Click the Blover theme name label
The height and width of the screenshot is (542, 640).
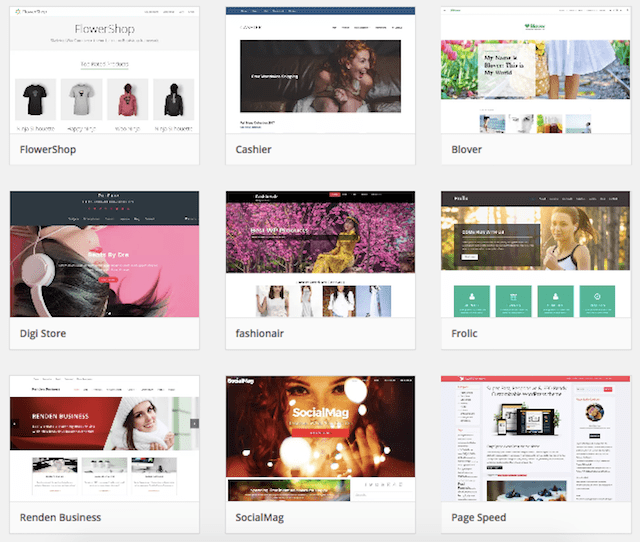tap(465, 150)
